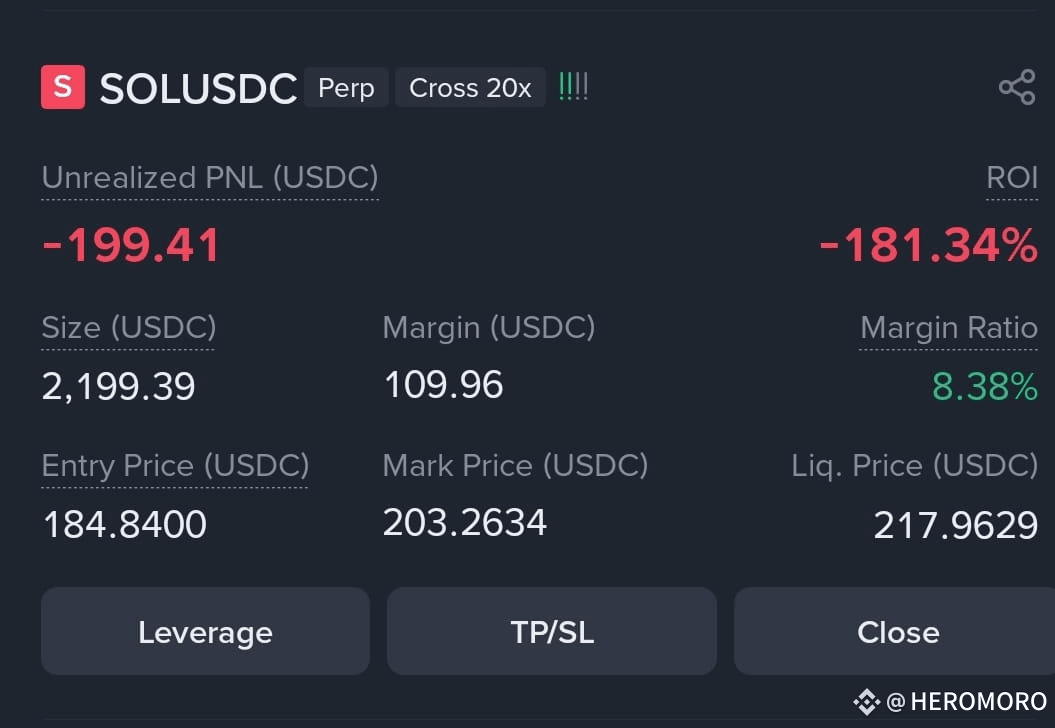The width and height of the screenshot is (1055, 728).
Task: Tap the -181.34% ROI value
Action: coord(929,245)
